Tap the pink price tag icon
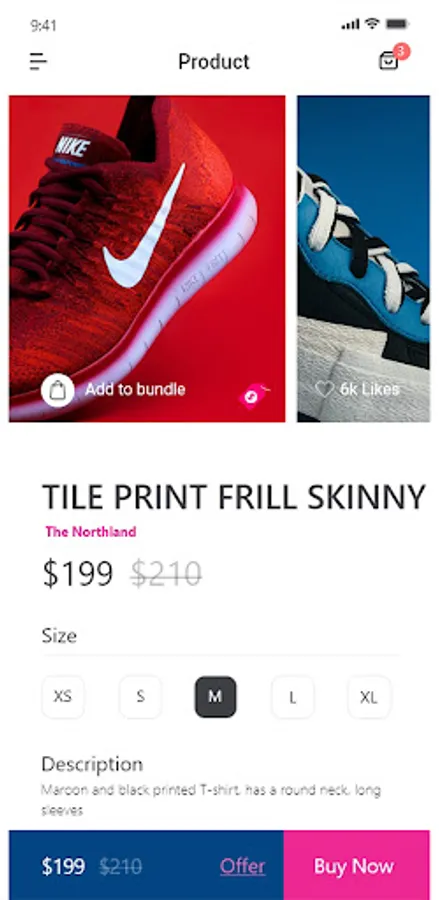The height and width of the screenshot is (900, 439). 253,395
